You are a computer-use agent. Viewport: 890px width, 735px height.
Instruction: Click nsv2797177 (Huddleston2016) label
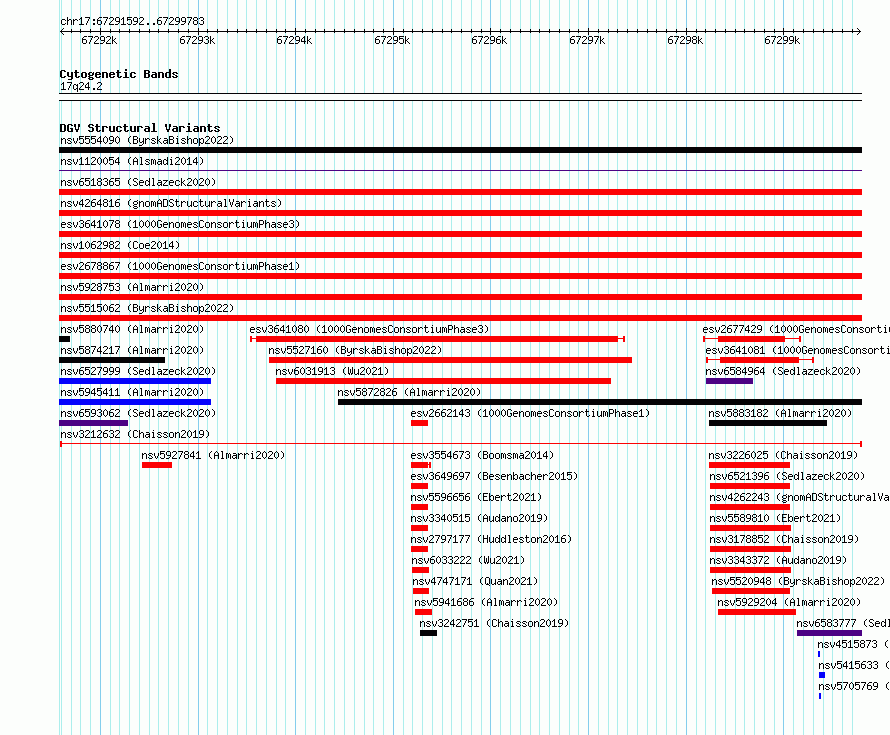[x=491, y=539]
